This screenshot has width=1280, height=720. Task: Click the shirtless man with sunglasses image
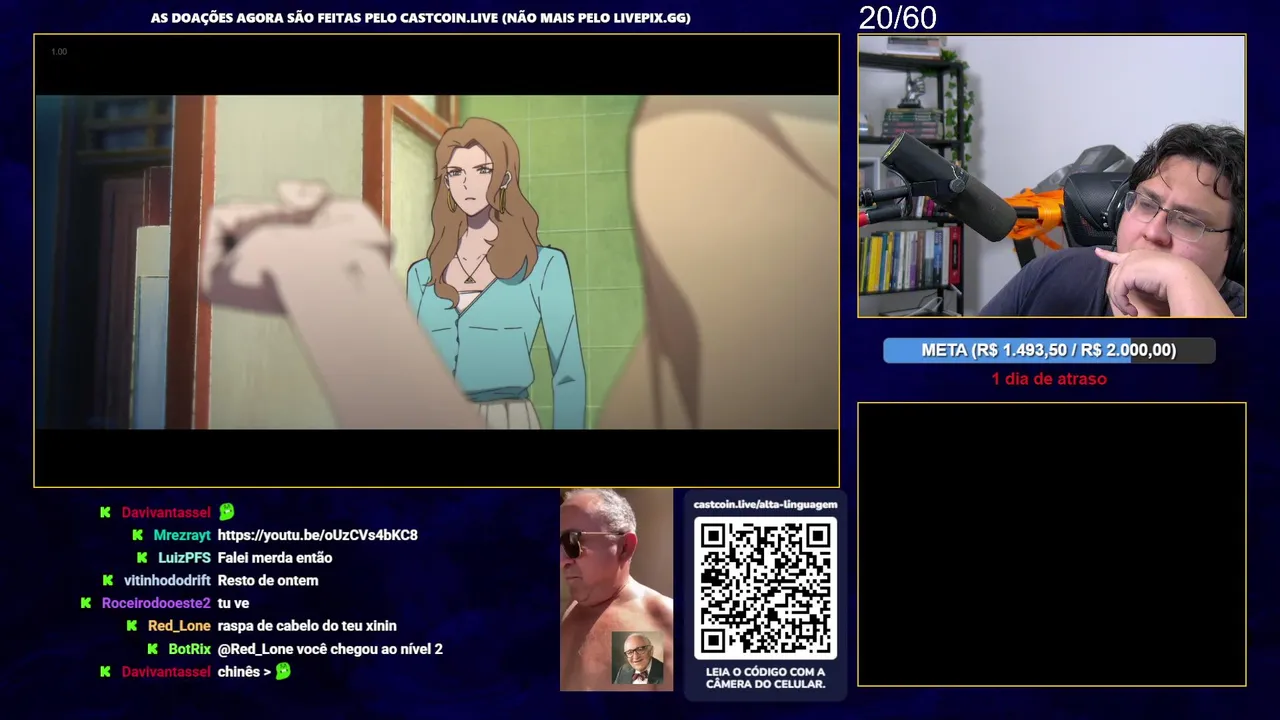pos(616,589)
